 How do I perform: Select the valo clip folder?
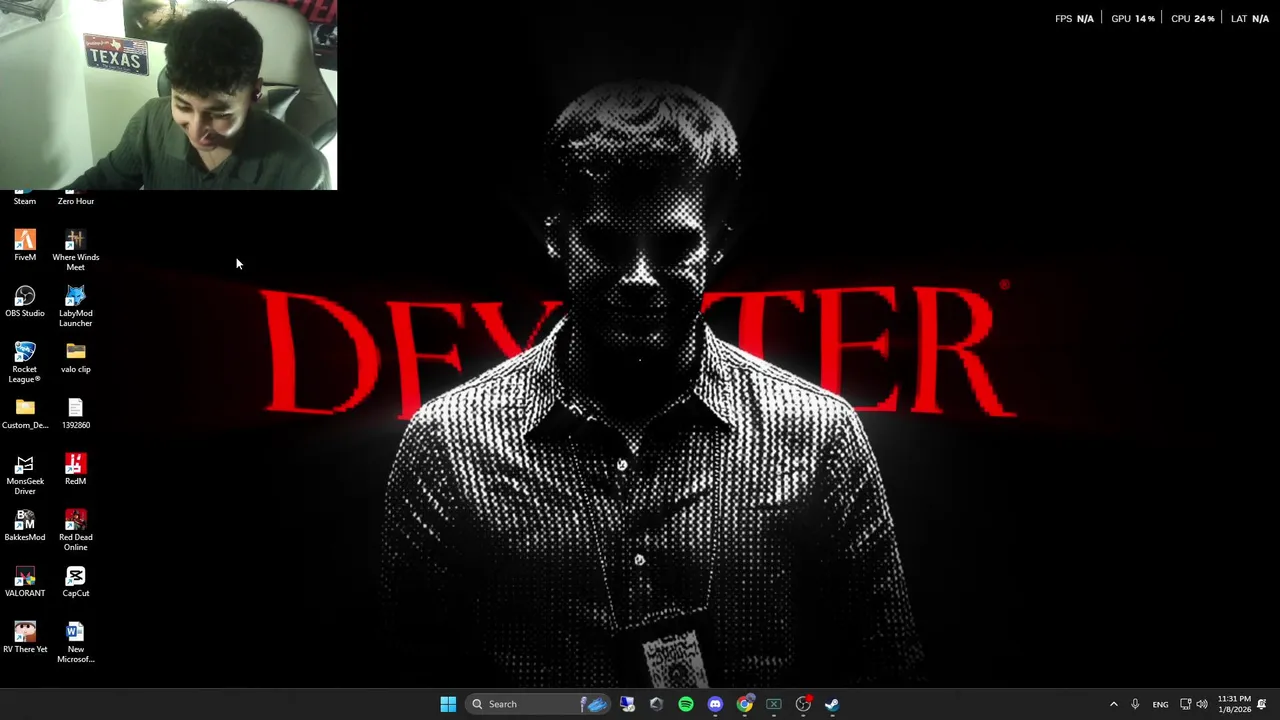click(x=76, y=358)
